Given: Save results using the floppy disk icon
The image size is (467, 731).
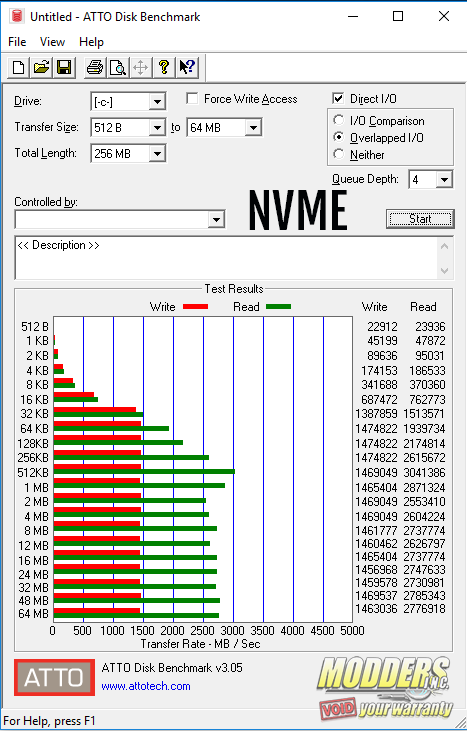Looking at the screenshot, I should tap(64, 68).
